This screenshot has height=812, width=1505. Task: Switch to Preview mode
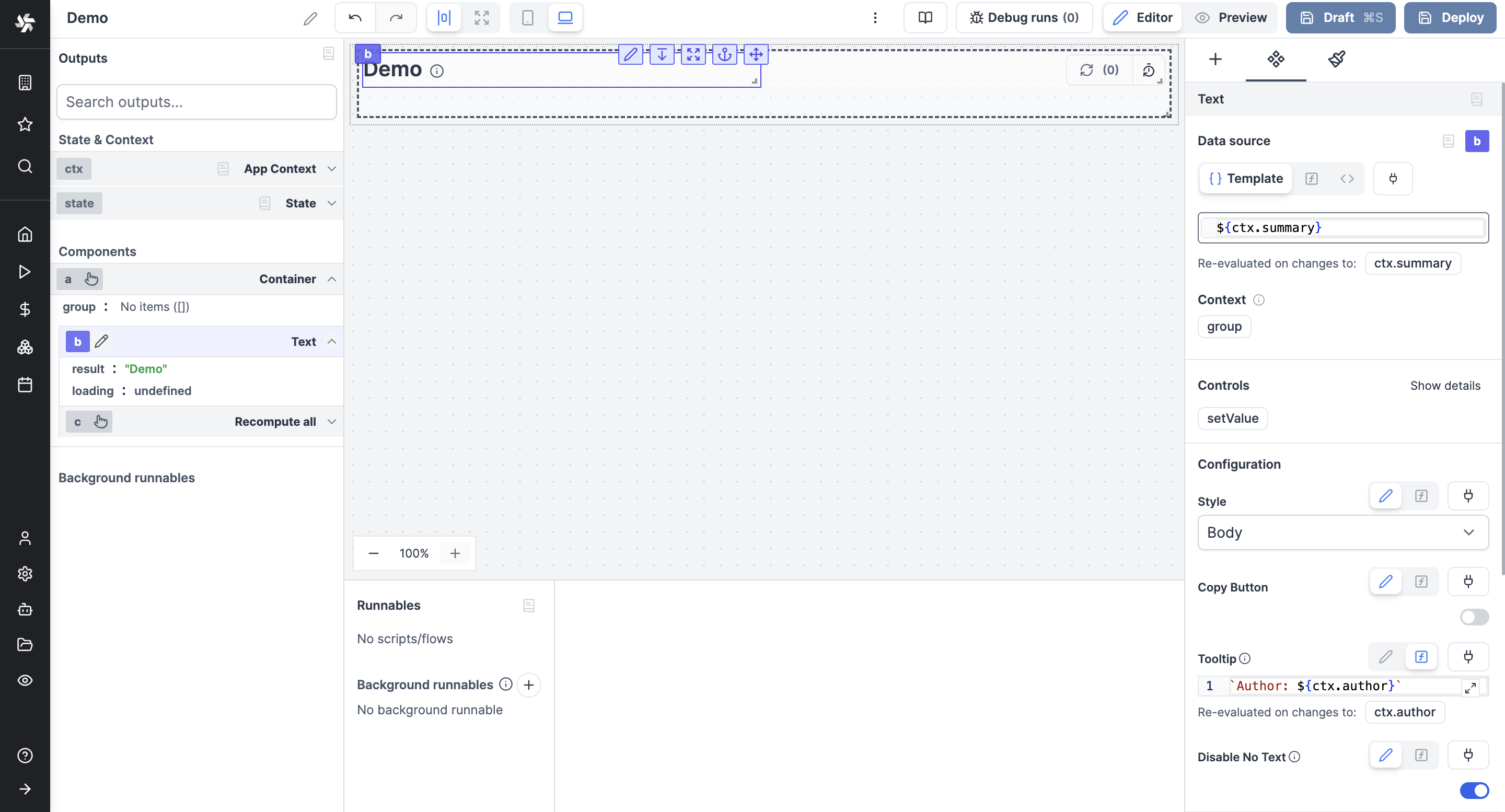pos(1231,18)
